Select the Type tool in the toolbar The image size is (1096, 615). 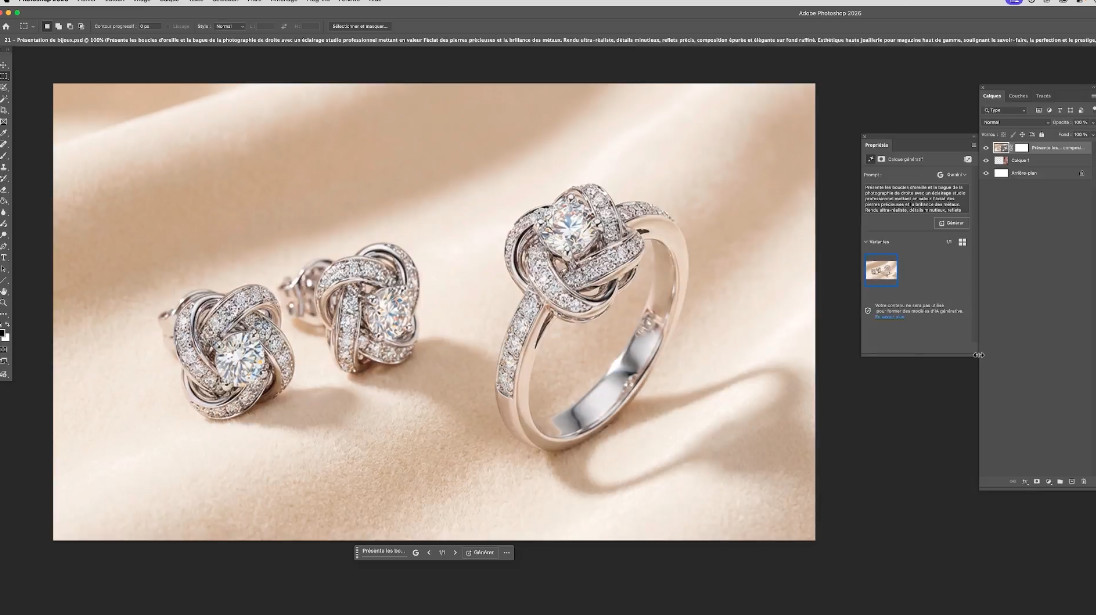pyautogui.click(x=4, y=257)
